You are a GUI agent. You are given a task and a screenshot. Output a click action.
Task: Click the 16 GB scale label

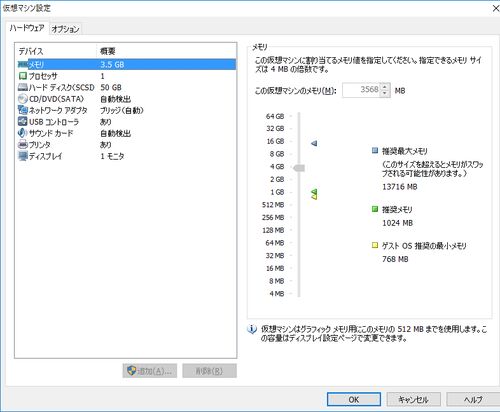[x=275, y=141]
